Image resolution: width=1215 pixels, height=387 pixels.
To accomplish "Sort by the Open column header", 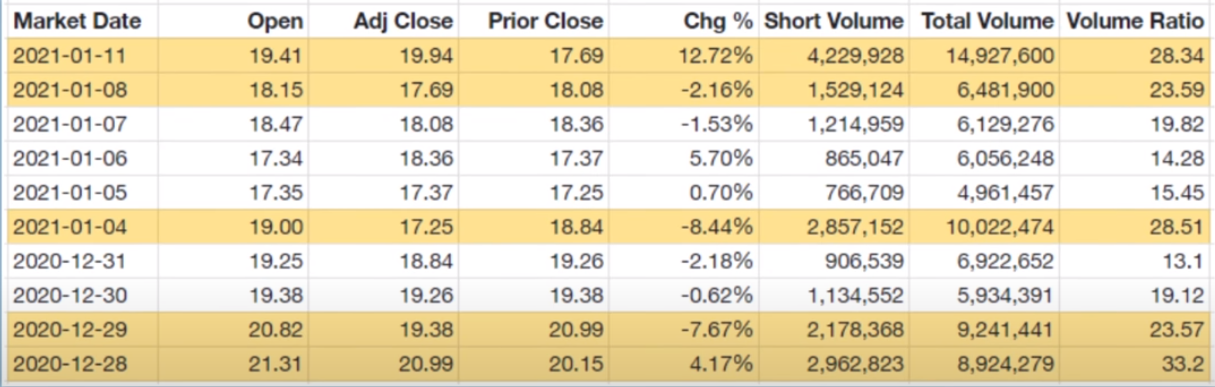I will point(279,21).
